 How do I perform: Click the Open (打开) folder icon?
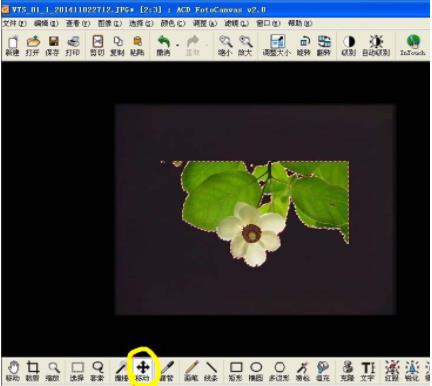click(33, 42)
